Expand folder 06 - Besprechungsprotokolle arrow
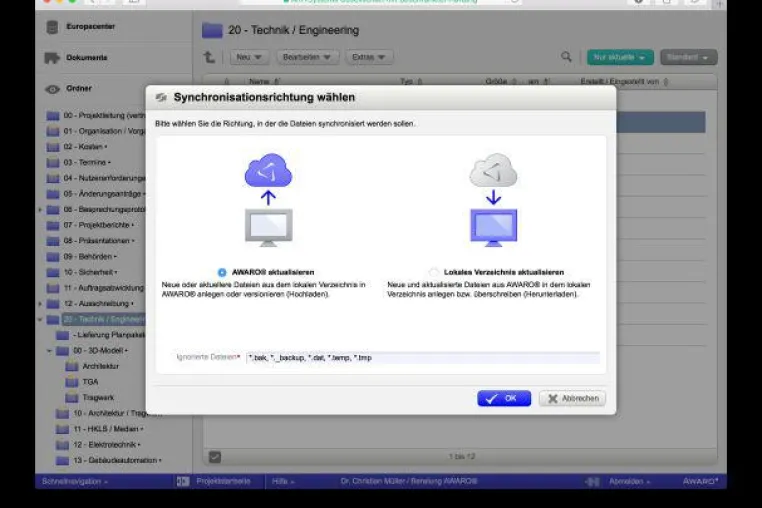 click(40, 210)
